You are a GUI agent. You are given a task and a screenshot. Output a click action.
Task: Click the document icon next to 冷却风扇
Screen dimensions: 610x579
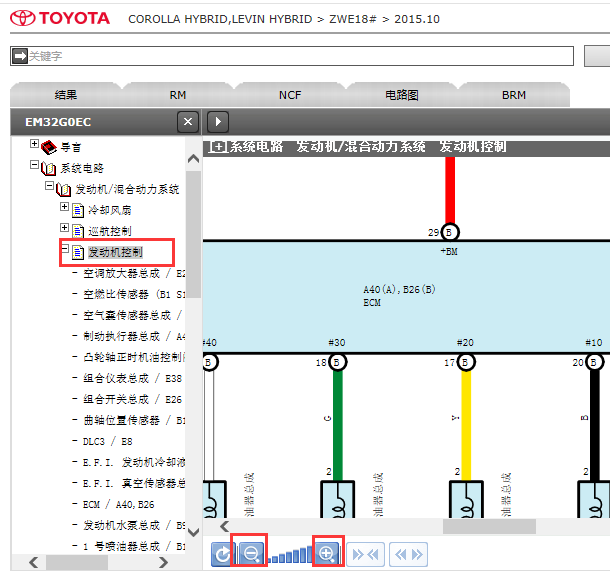click(x=78, y=211)
